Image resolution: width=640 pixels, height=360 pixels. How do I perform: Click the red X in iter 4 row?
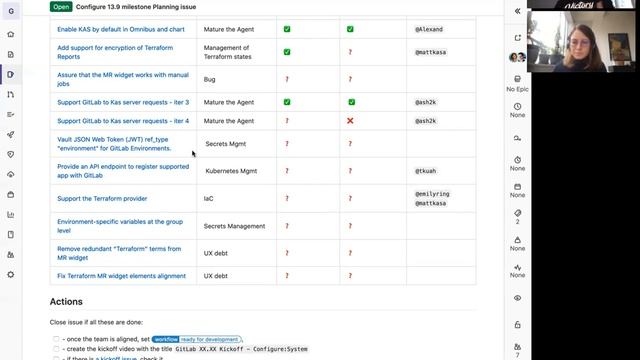(350, 121)
